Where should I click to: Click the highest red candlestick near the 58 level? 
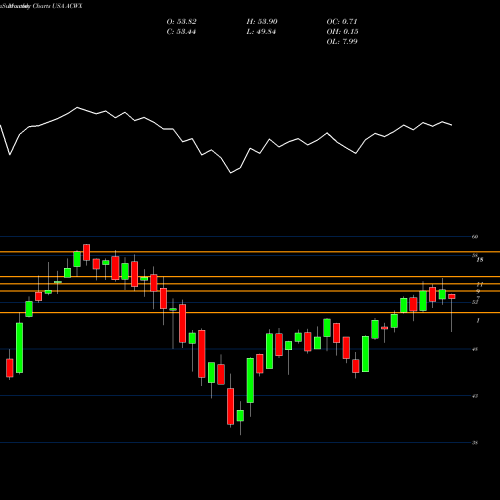click(x=87, y=252)
